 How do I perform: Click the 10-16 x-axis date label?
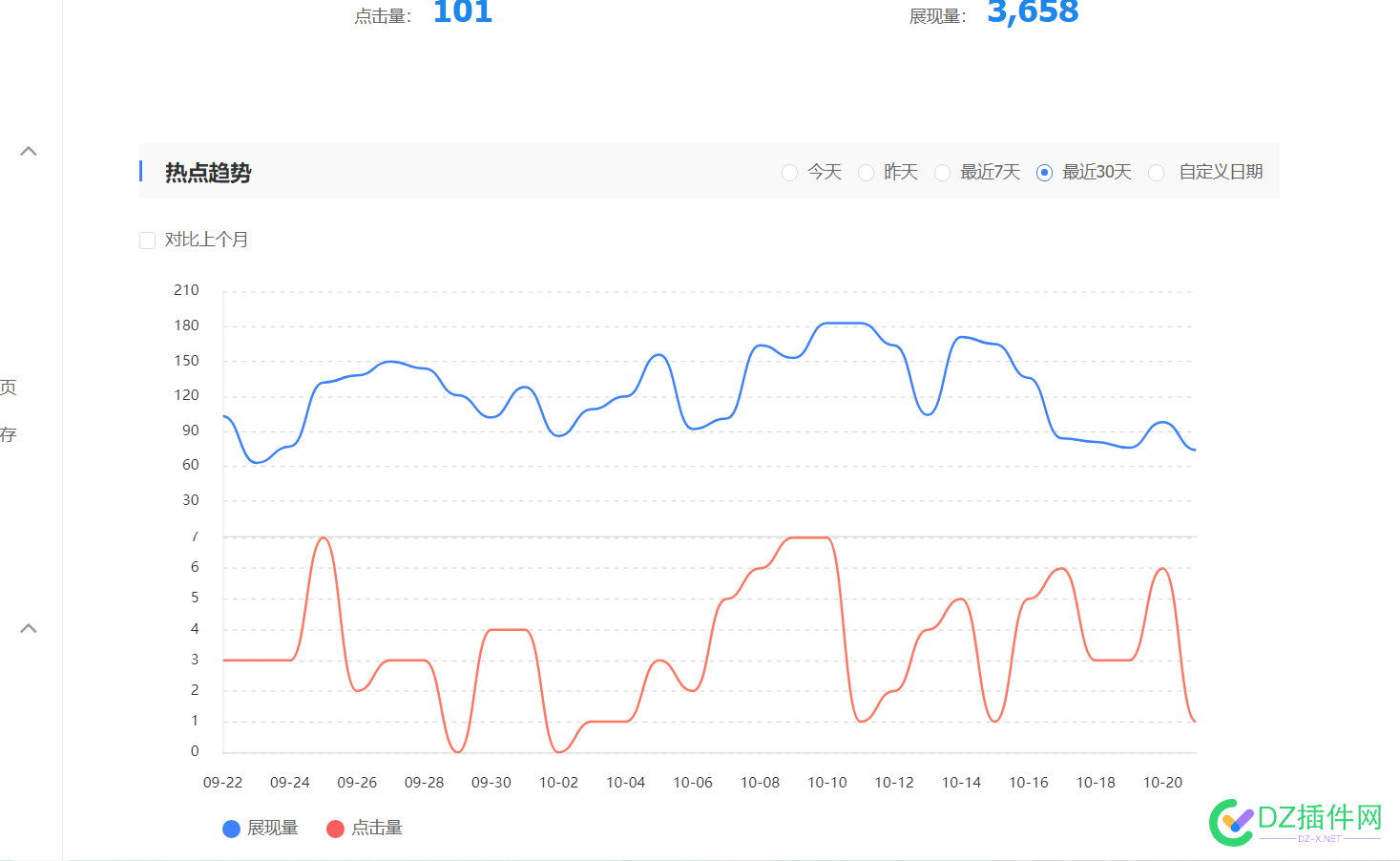tap(1029, 783)
